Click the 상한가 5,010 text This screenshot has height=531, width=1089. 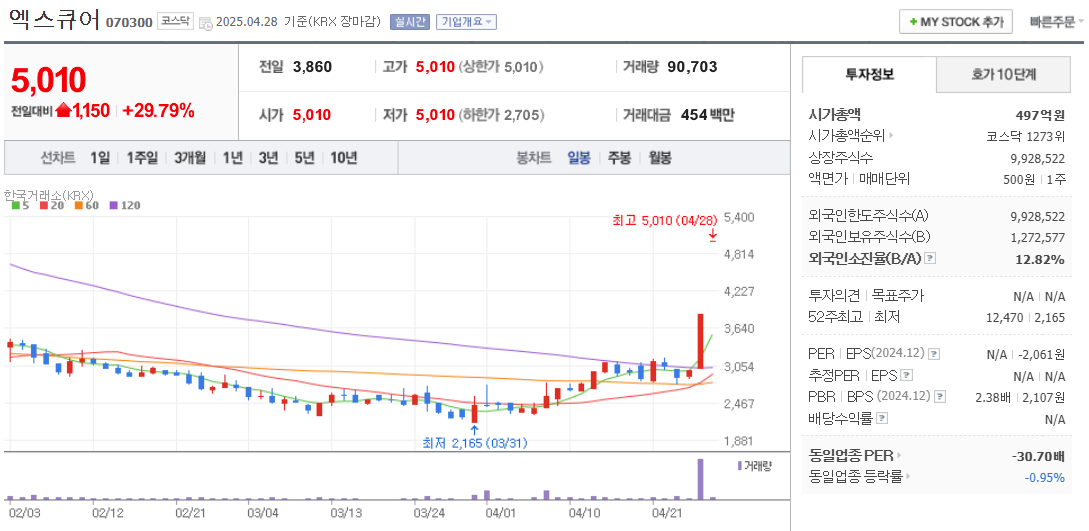[501, 67]
